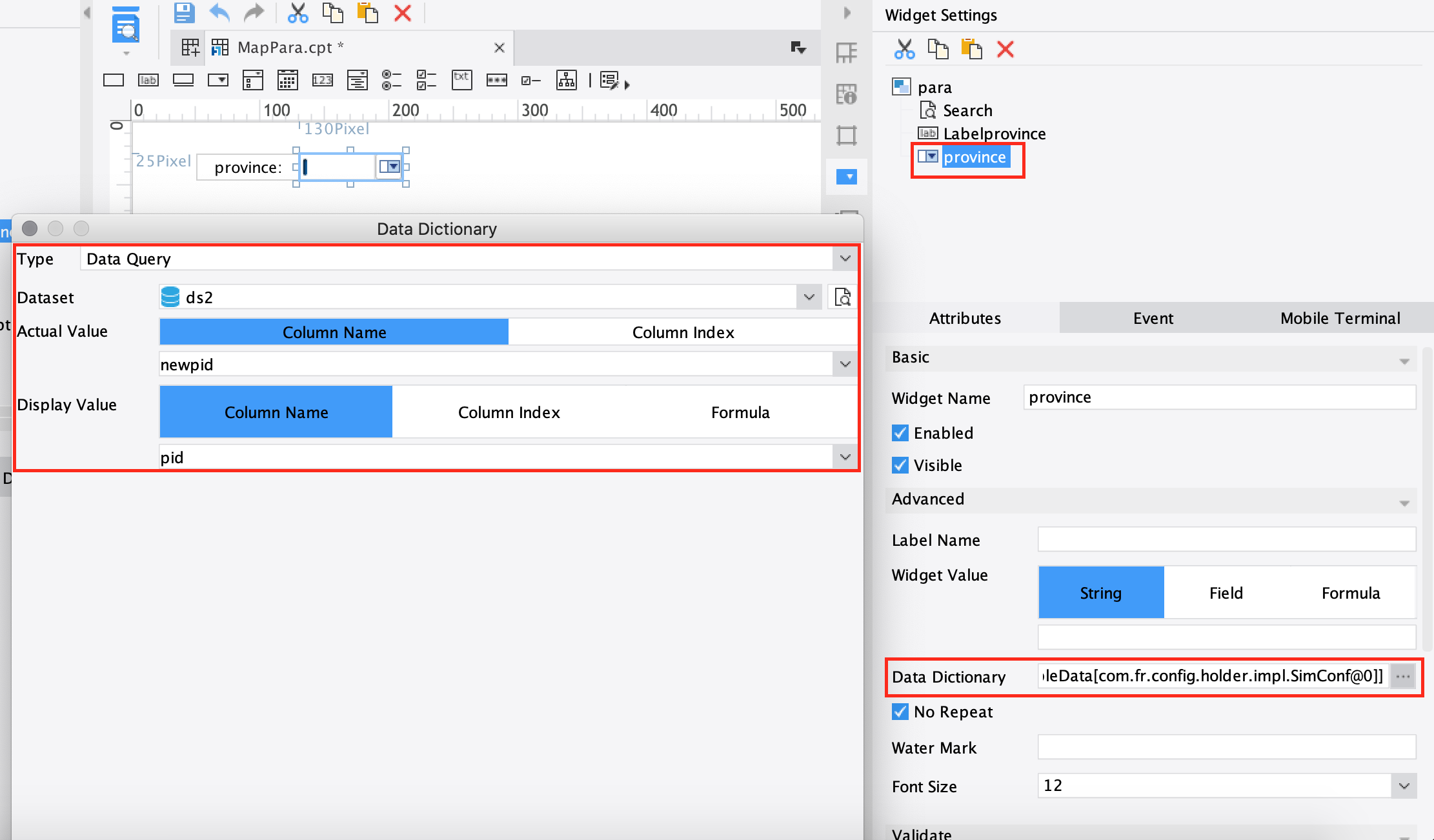Select the radio button group widget icon
Screen dimensions: 1434x840
391,80
